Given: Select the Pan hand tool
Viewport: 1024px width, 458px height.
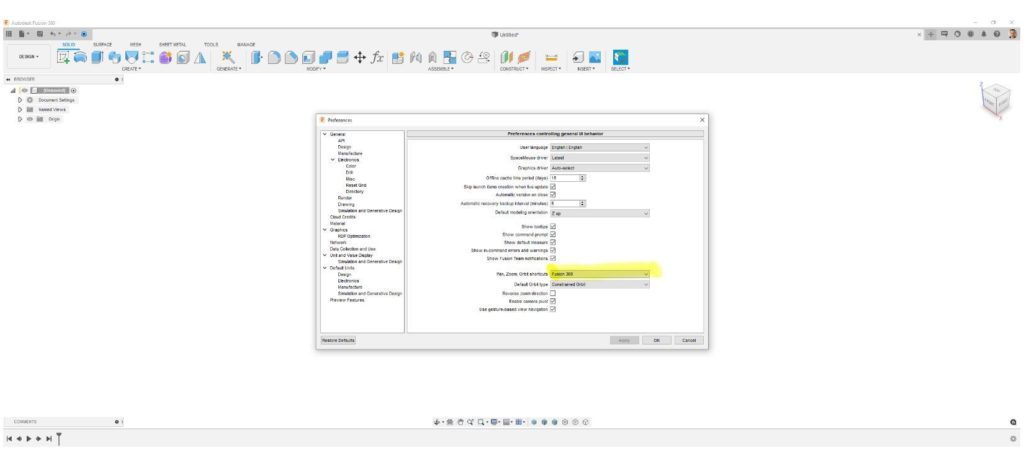Looking at the screenshot, I should [460, 422].
